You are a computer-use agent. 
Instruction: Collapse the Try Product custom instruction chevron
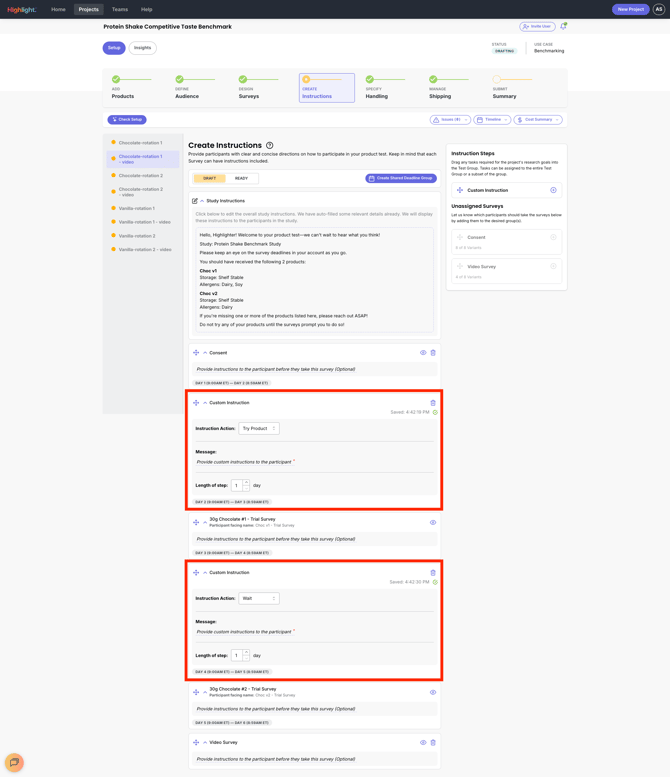tap(205, 403)
